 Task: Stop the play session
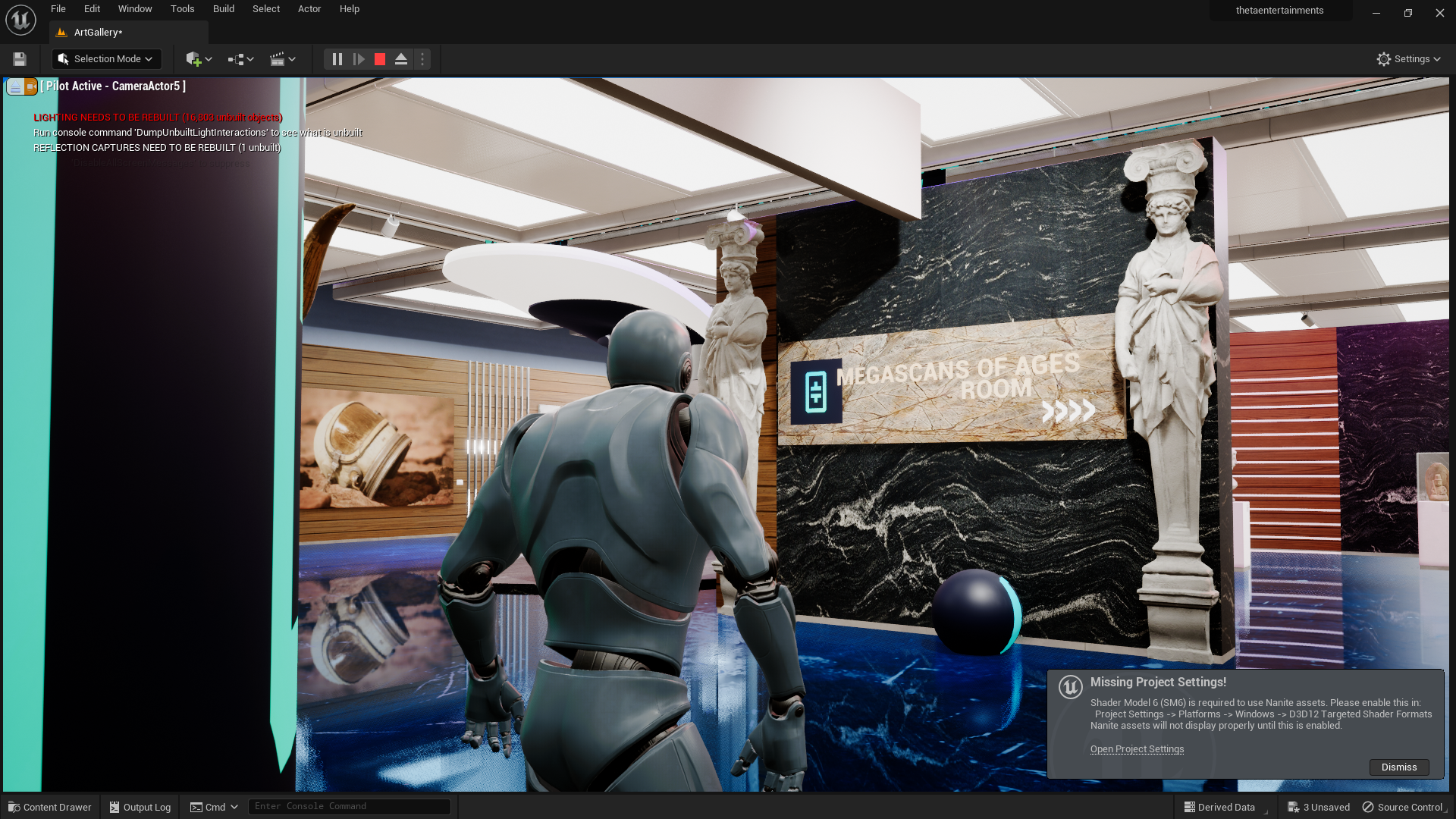pos(380,59)
